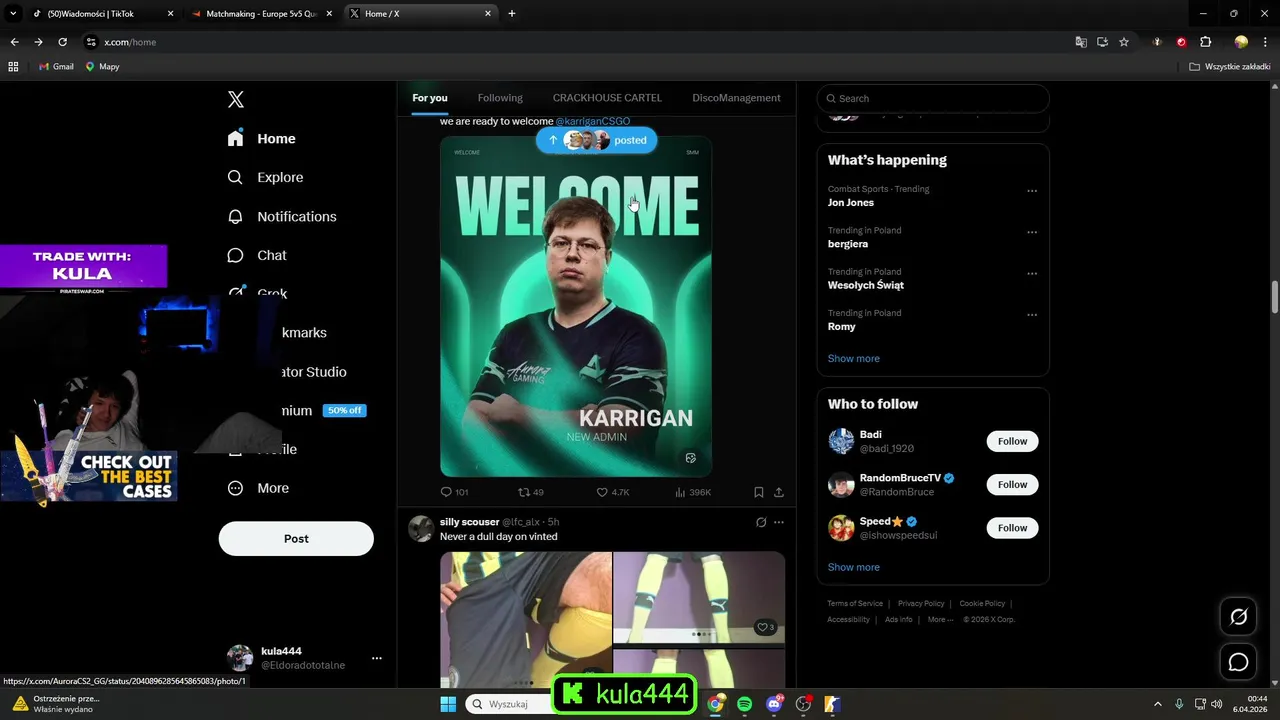Click the translate page icon
Image resolution: width=1280 pixels, height=720 pixels.
pos(1081,42)
